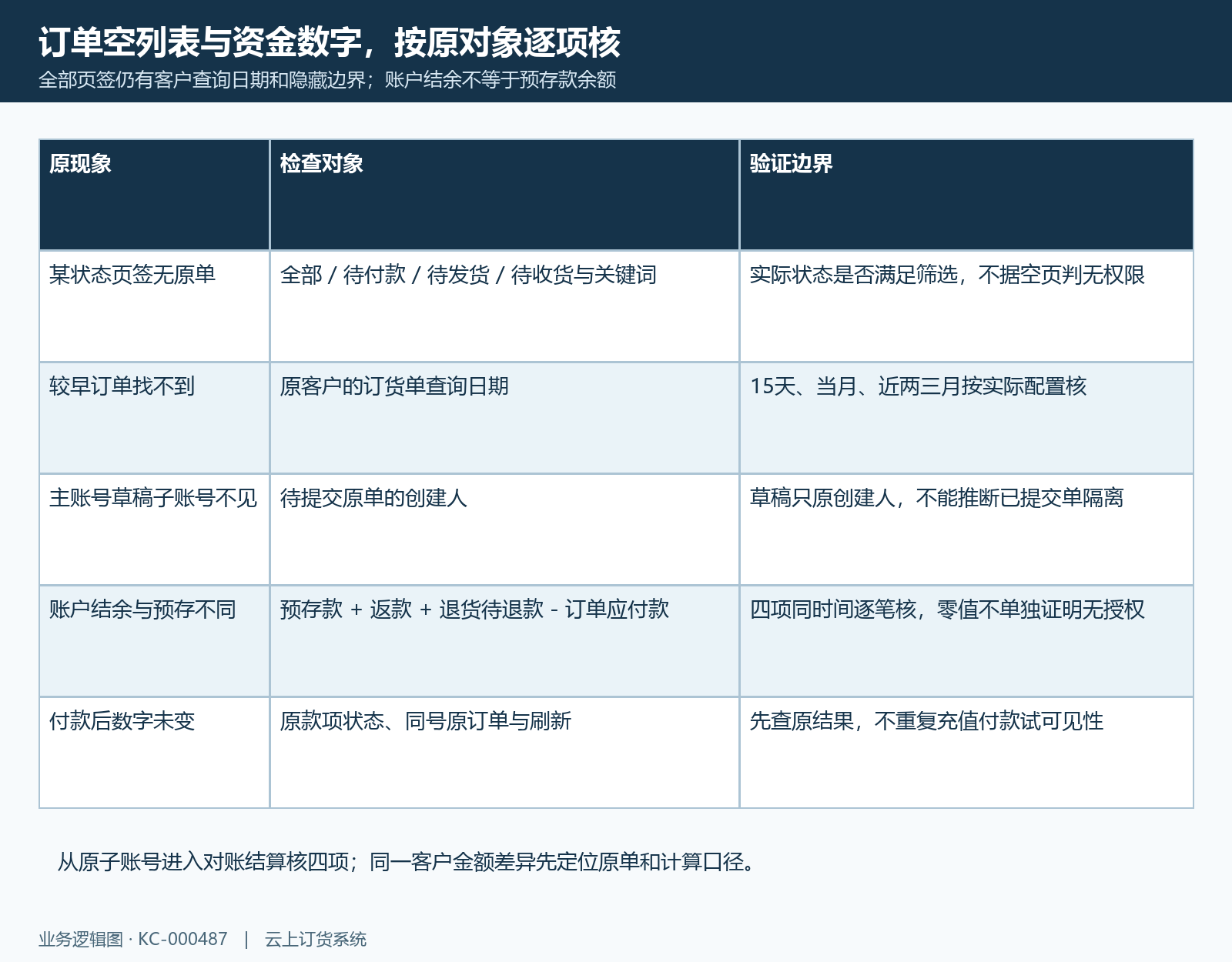
Task: Select the 验证边界 column header
Action: [x=966, y=195]
